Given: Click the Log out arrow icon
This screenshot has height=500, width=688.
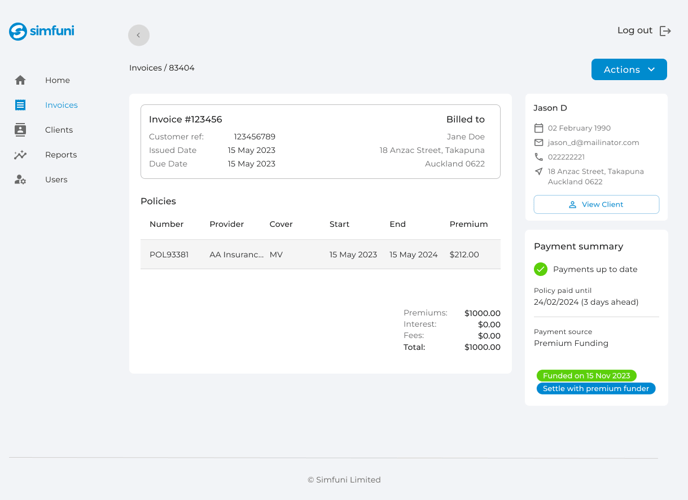Looking at the screenshot, I should pos(665,31).
